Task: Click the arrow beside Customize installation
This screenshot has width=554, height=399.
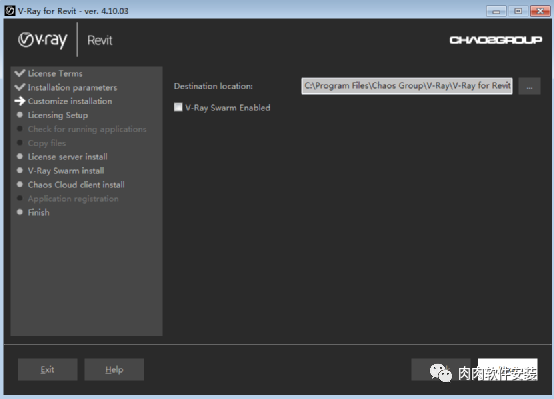Action: (20, 101)
